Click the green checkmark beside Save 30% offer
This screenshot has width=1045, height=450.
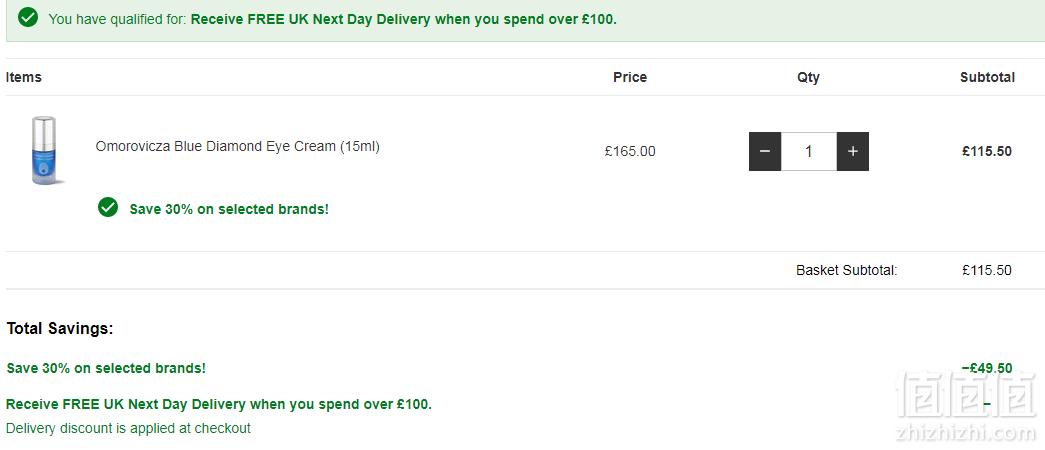pos(108,208)
